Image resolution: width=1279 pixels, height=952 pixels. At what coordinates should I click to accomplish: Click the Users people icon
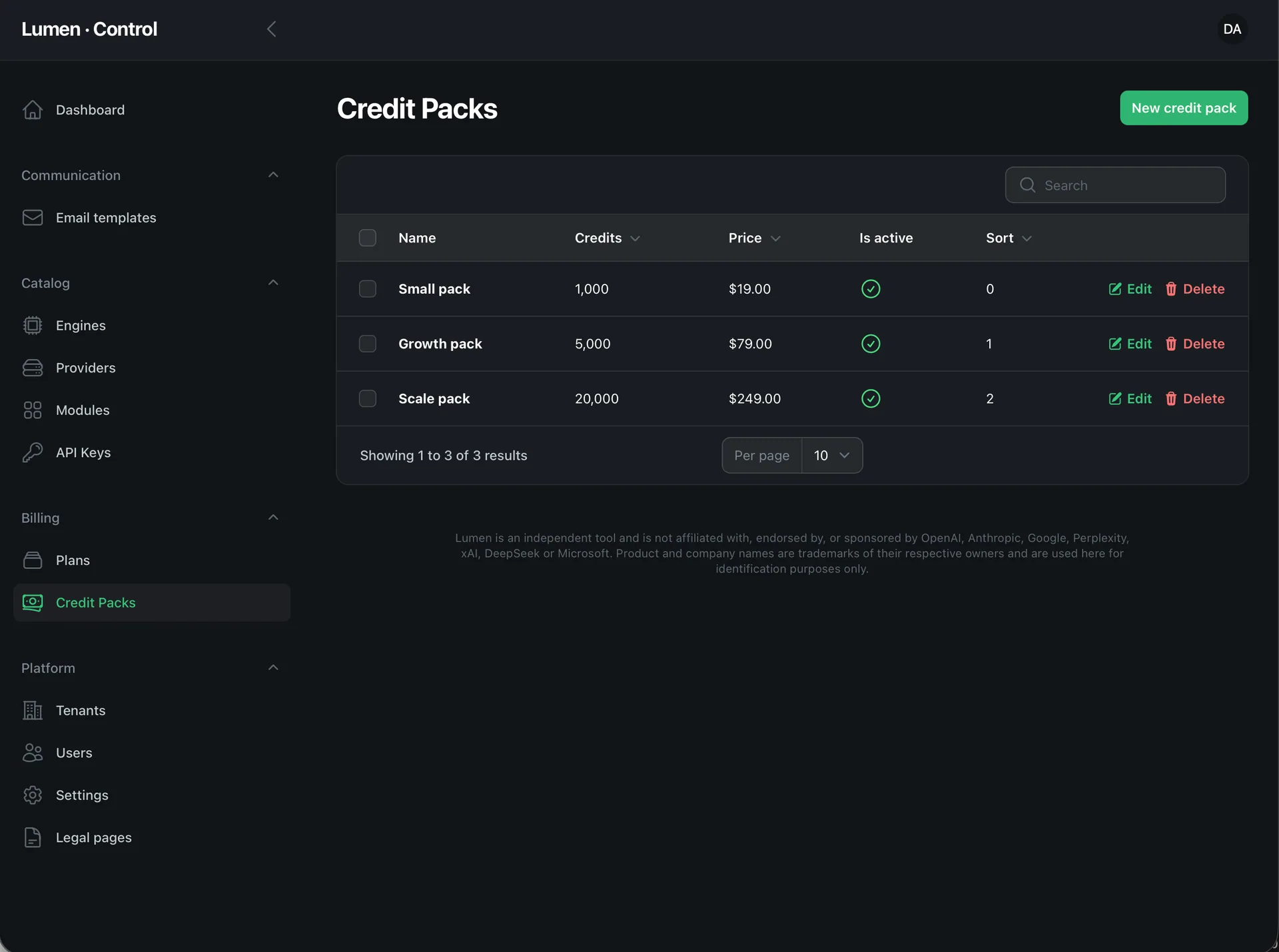coord(32,753)
